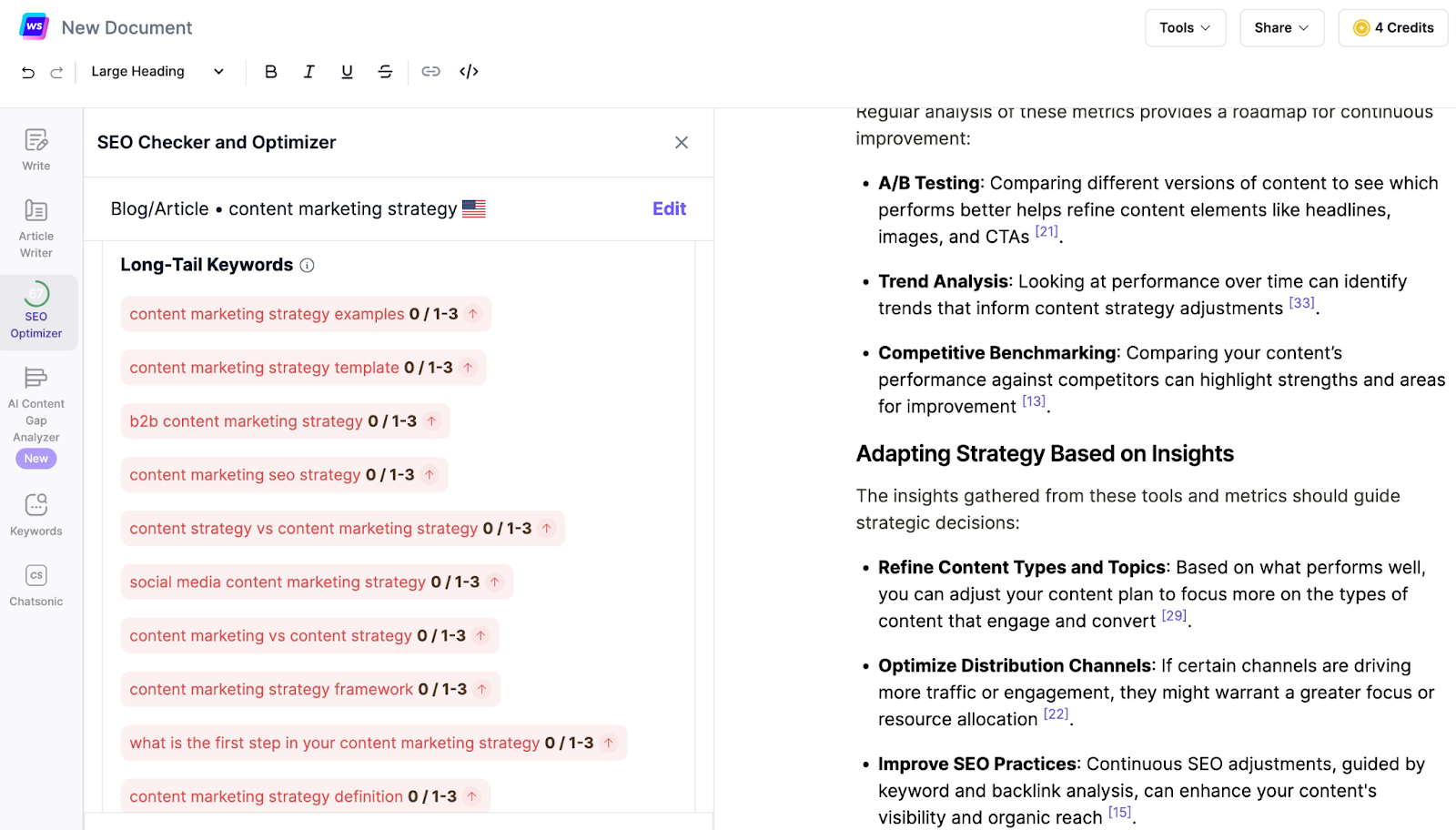Close the SEO Checker and Optimizer panel

point(682,143)
